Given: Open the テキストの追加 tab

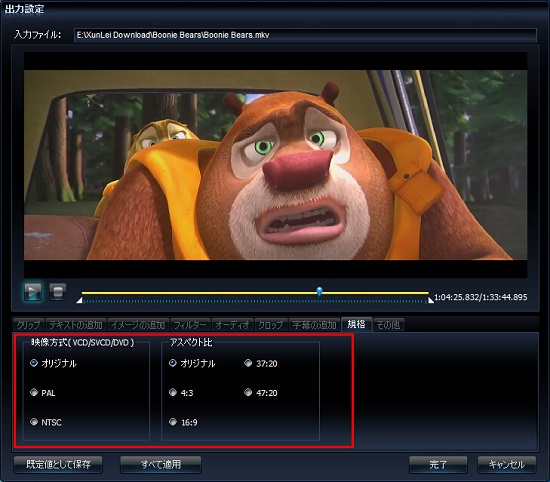Looking at the screenshot, I should click(76, 325).
